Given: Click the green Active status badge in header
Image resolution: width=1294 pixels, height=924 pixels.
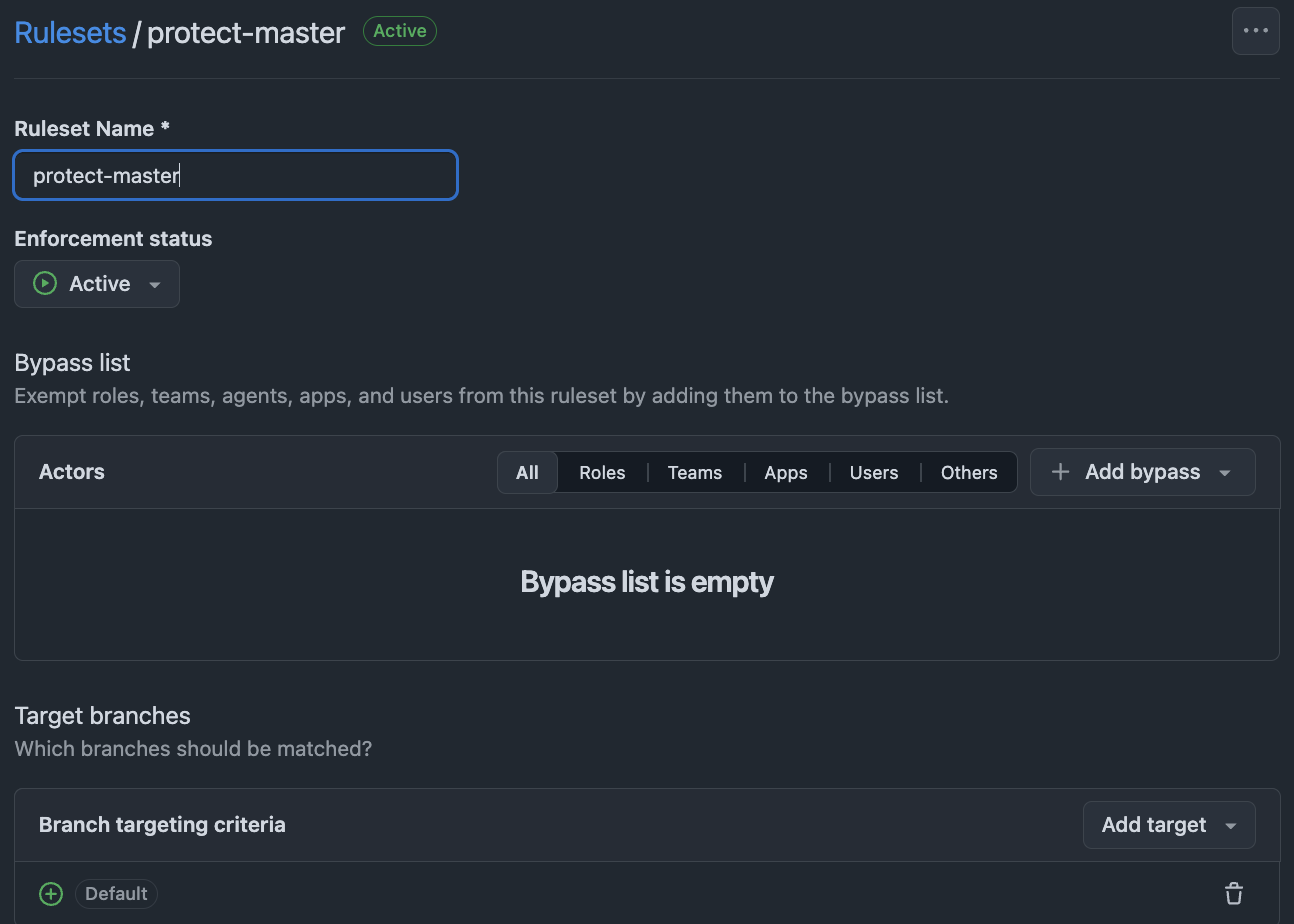Looking at the screenshot, I should pyautogui.click(x=400, y=31).
